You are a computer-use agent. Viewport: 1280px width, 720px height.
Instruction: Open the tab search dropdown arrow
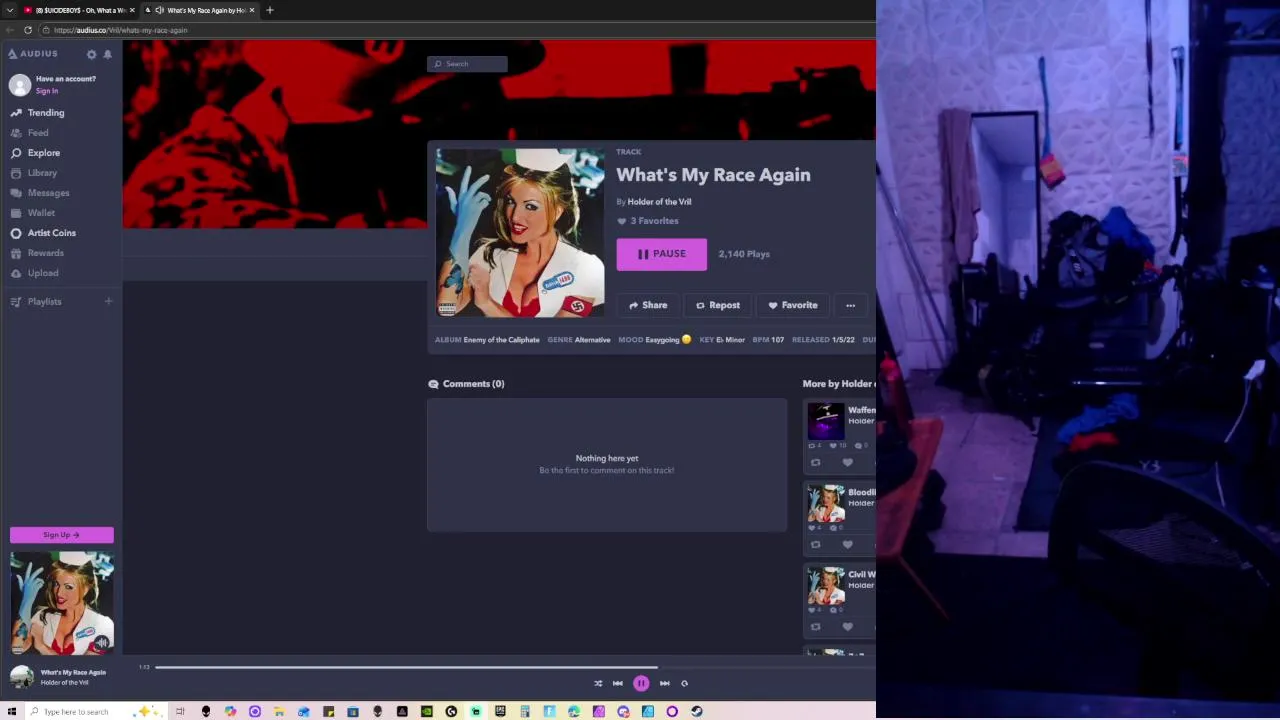(9, 10)
